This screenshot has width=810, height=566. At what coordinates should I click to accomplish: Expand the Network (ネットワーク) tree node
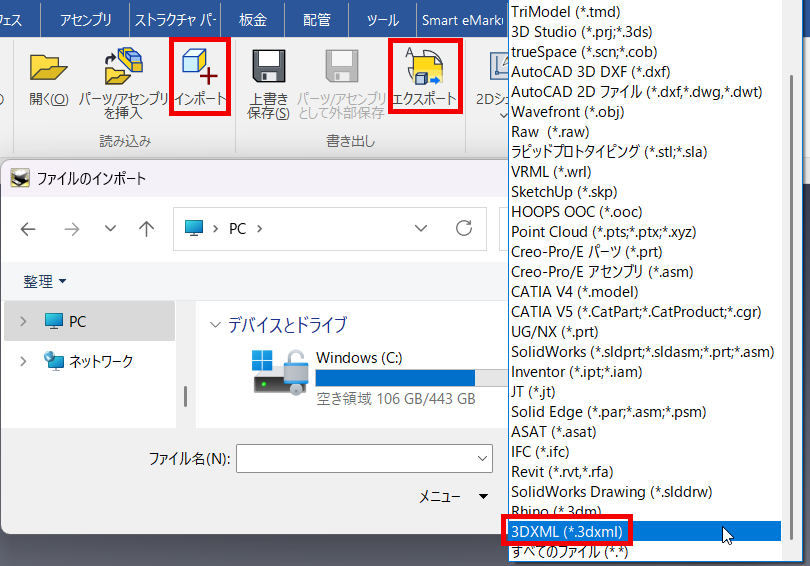(23, 361)
